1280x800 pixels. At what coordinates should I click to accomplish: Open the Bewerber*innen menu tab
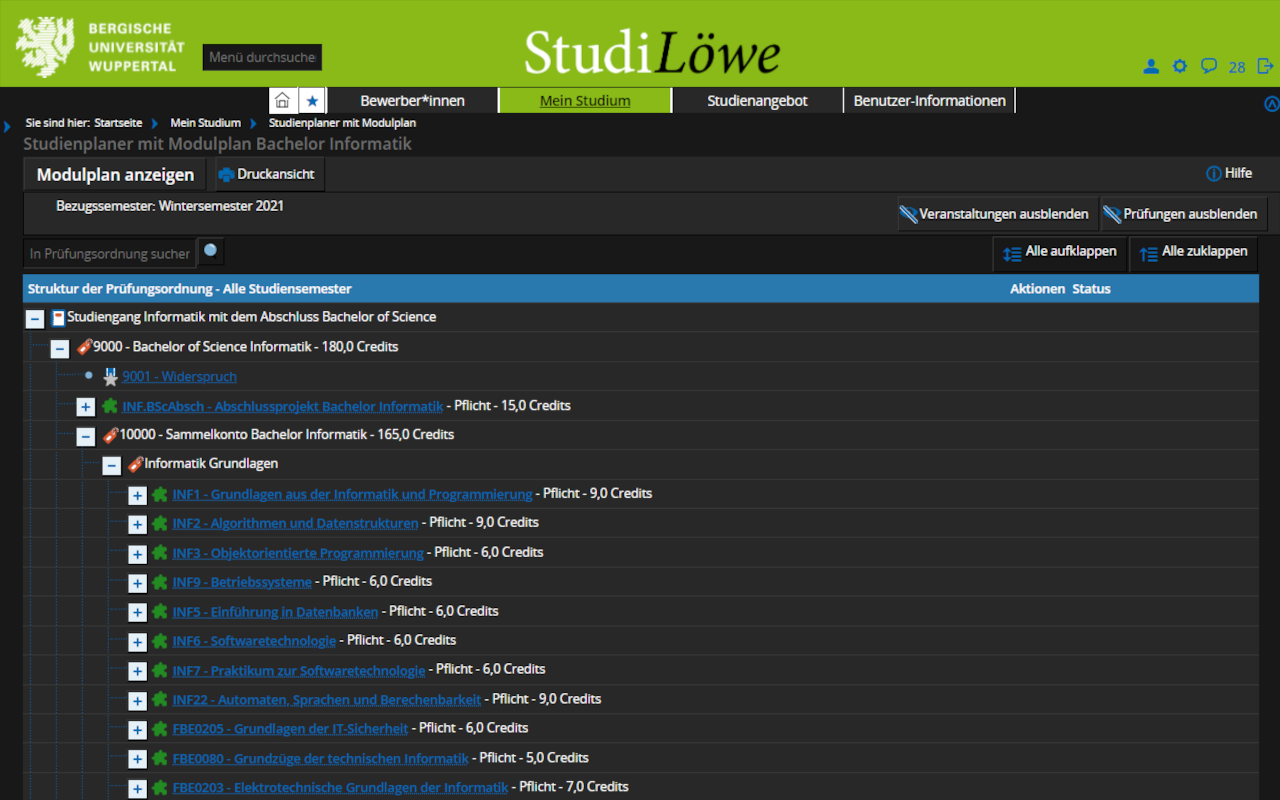412,100
